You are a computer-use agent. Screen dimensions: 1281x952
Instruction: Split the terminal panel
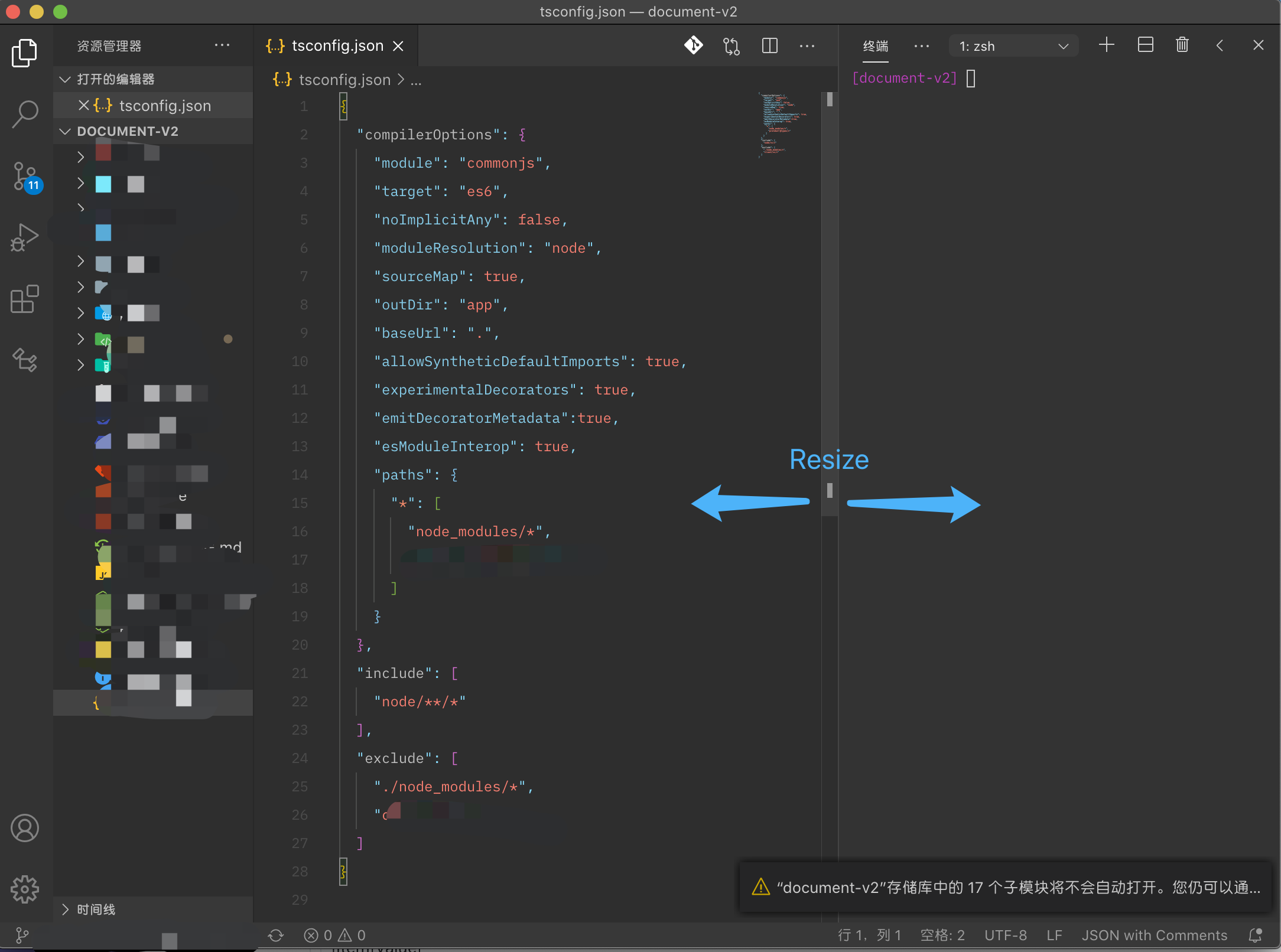tap(1145, 45)
